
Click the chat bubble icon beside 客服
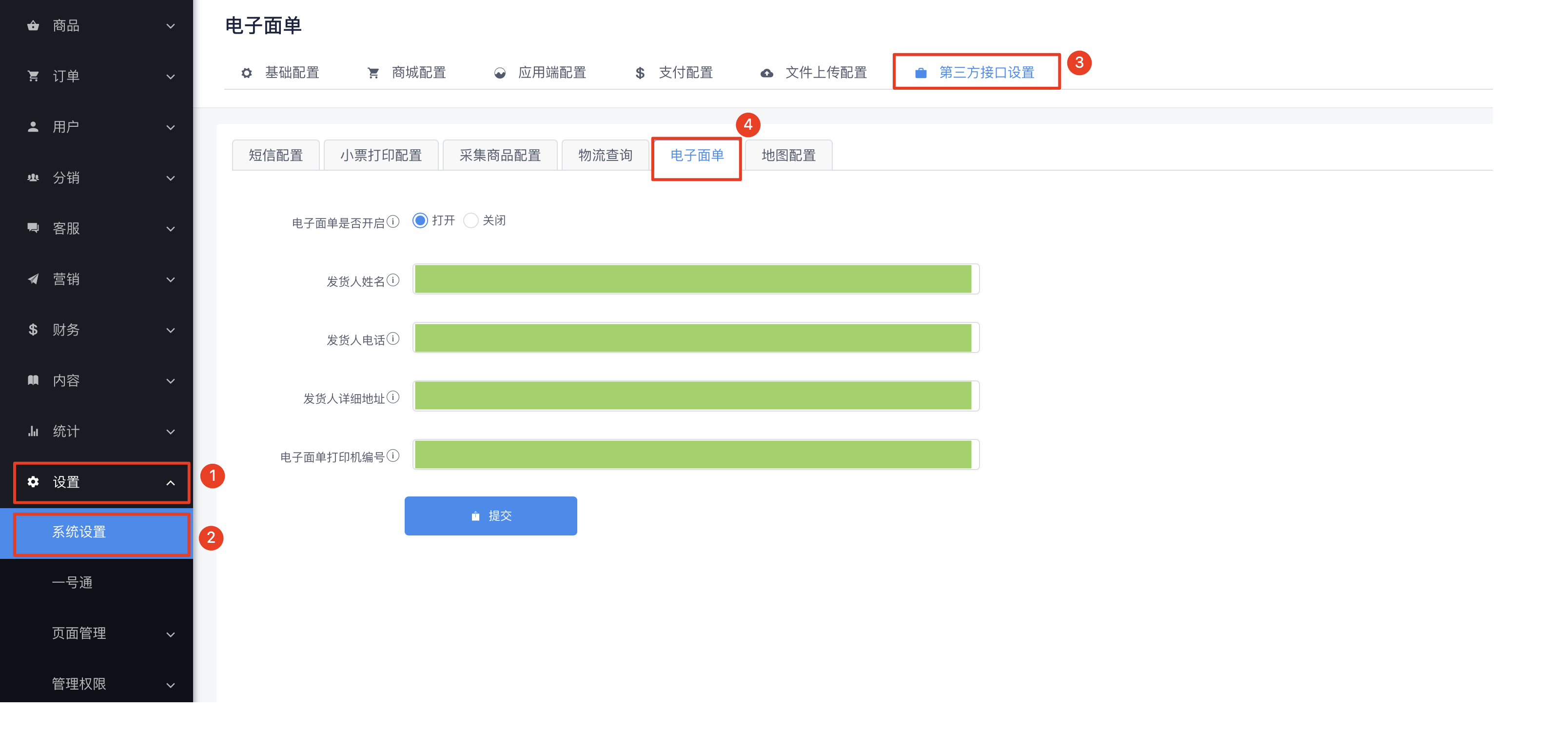click(33, 228)
